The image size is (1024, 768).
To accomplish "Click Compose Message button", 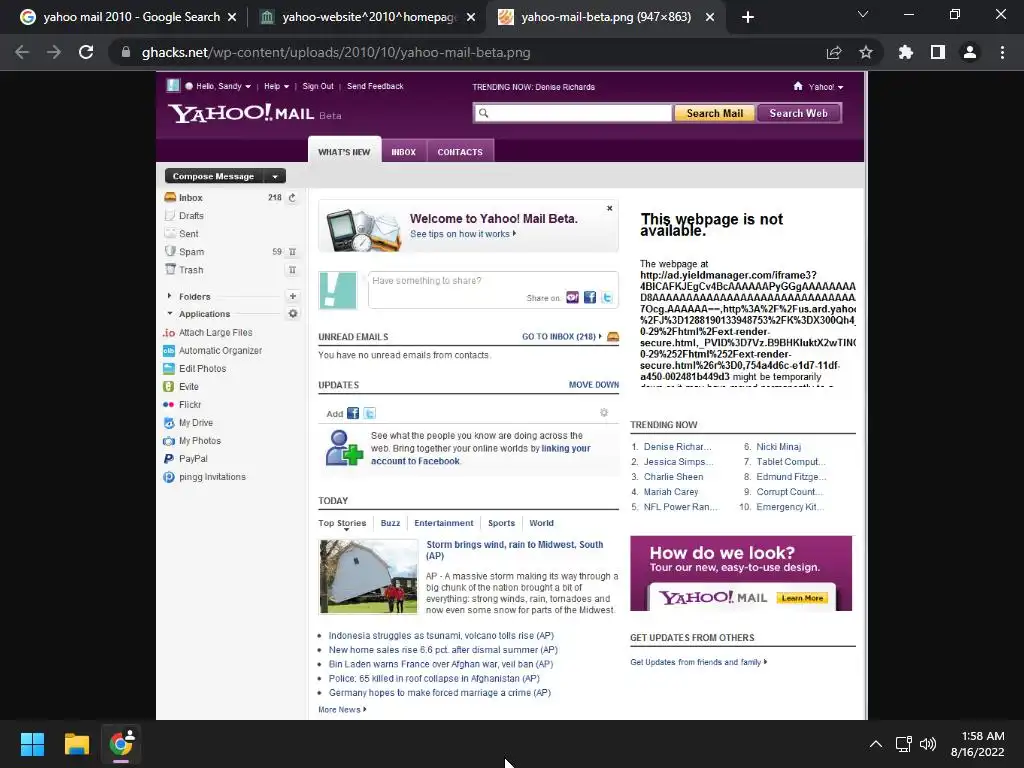I will tap(214, 176).
